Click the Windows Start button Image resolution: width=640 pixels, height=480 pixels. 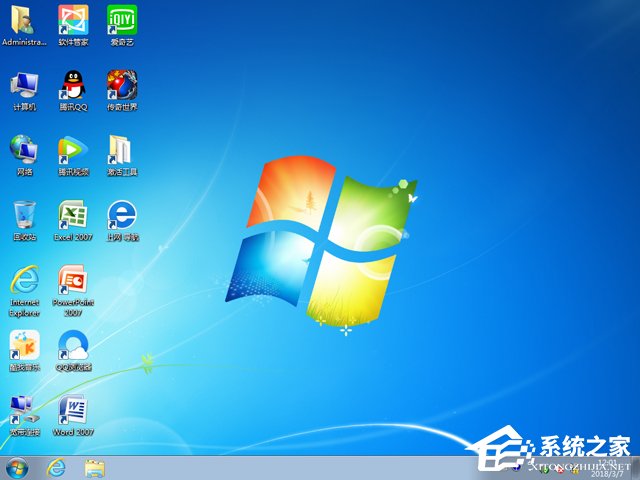pyautogui.click(x=17, y=467)
